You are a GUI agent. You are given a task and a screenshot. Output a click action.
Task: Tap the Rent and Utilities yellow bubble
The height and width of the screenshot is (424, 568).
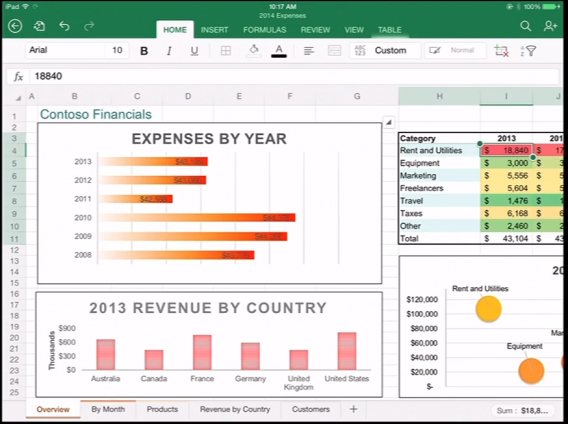(x=488, y=309)
